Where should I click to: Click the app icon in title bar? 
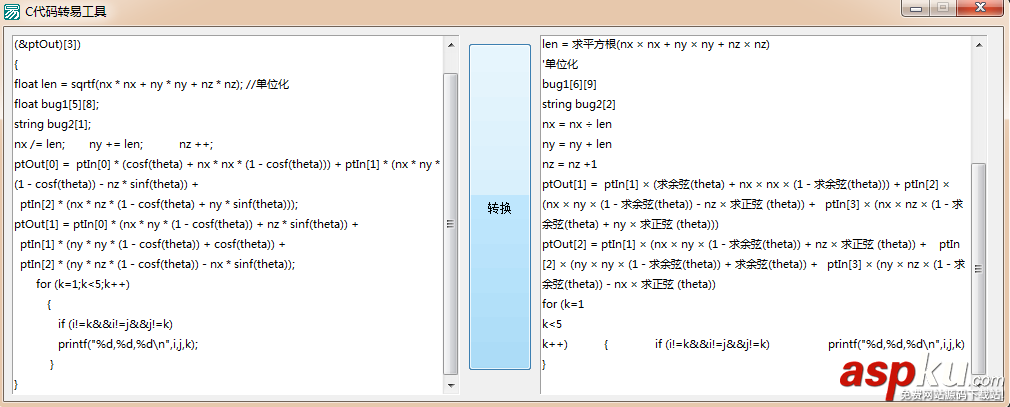pyautogui.click(x=12, y=12)
